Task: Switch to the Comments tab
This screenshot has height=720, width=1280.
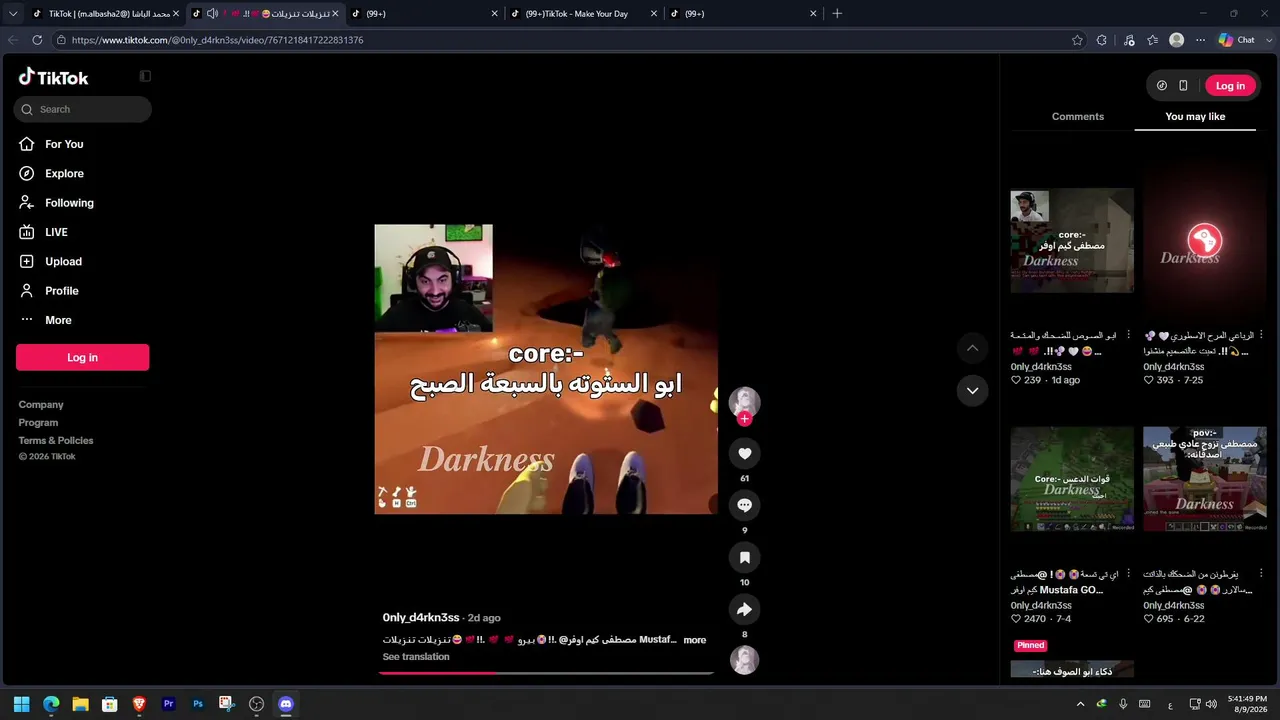Action: 1078,117
